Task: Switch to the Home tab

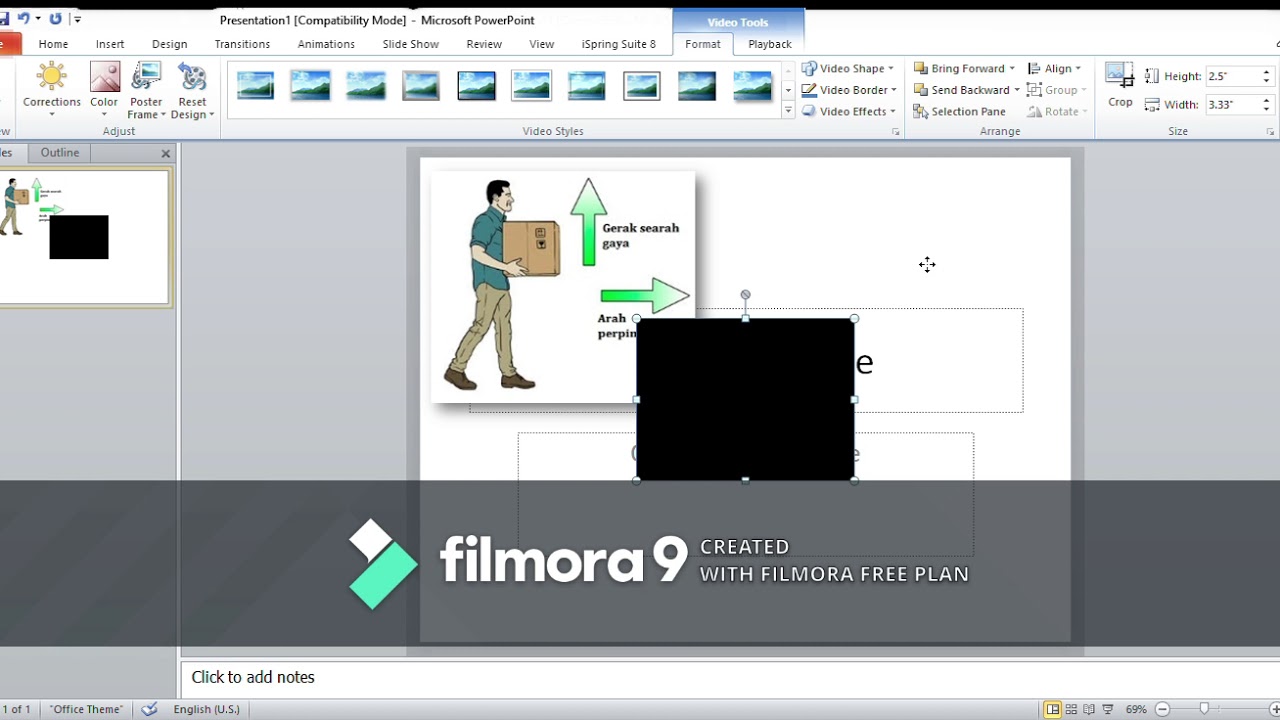Action: click(53, 44)
